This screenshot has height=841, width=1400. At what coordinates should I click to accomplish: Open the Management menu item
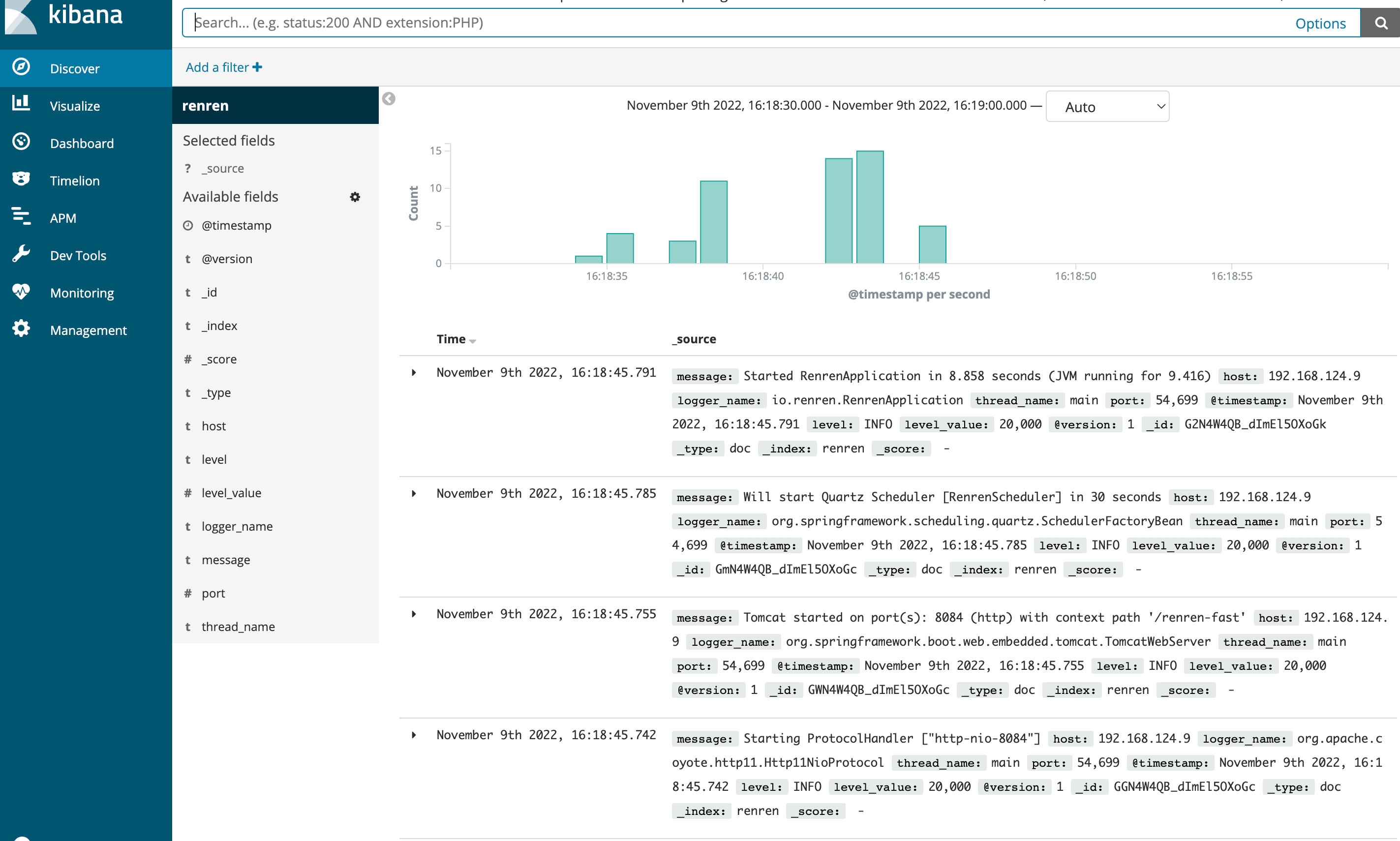pos(88,330)
